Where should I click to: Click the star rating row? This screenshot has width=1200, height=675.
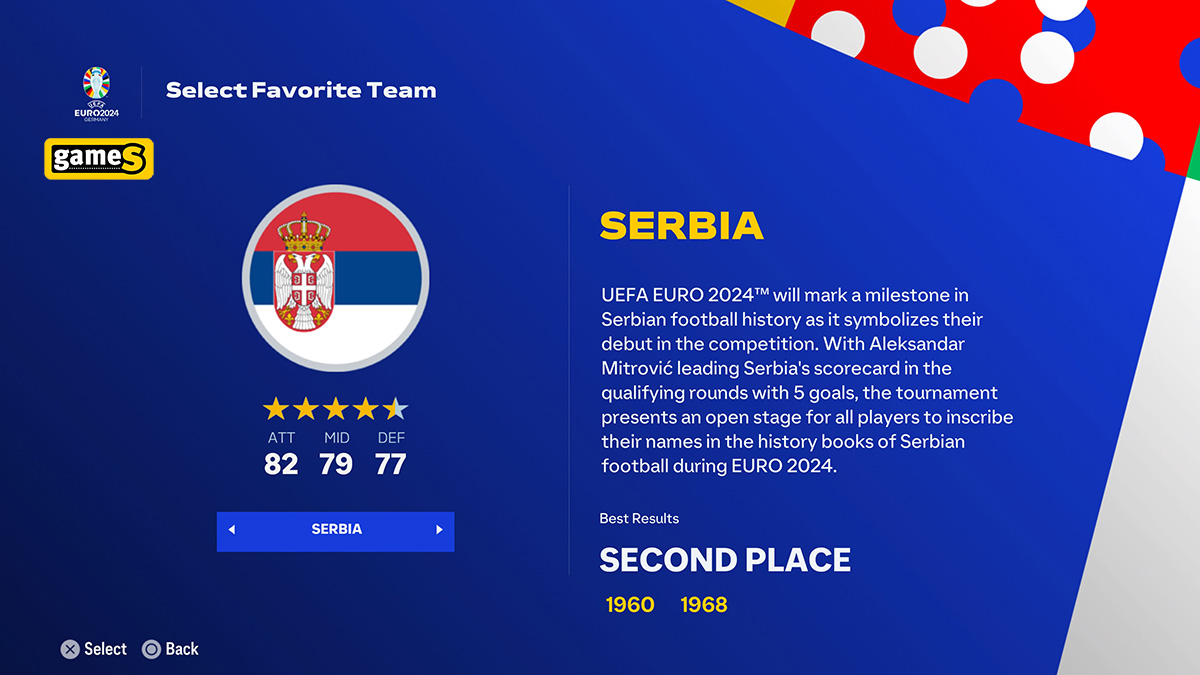pos(336,408)
